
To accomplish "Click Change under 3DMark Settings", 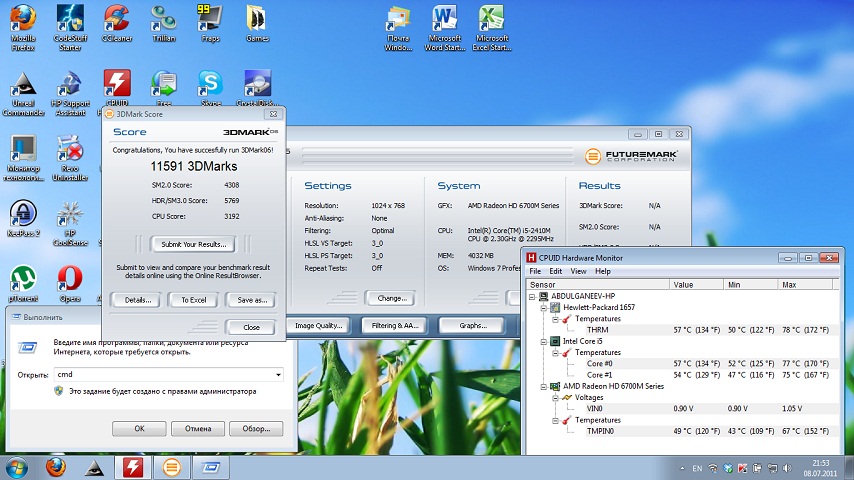I will tap(392, 299).
